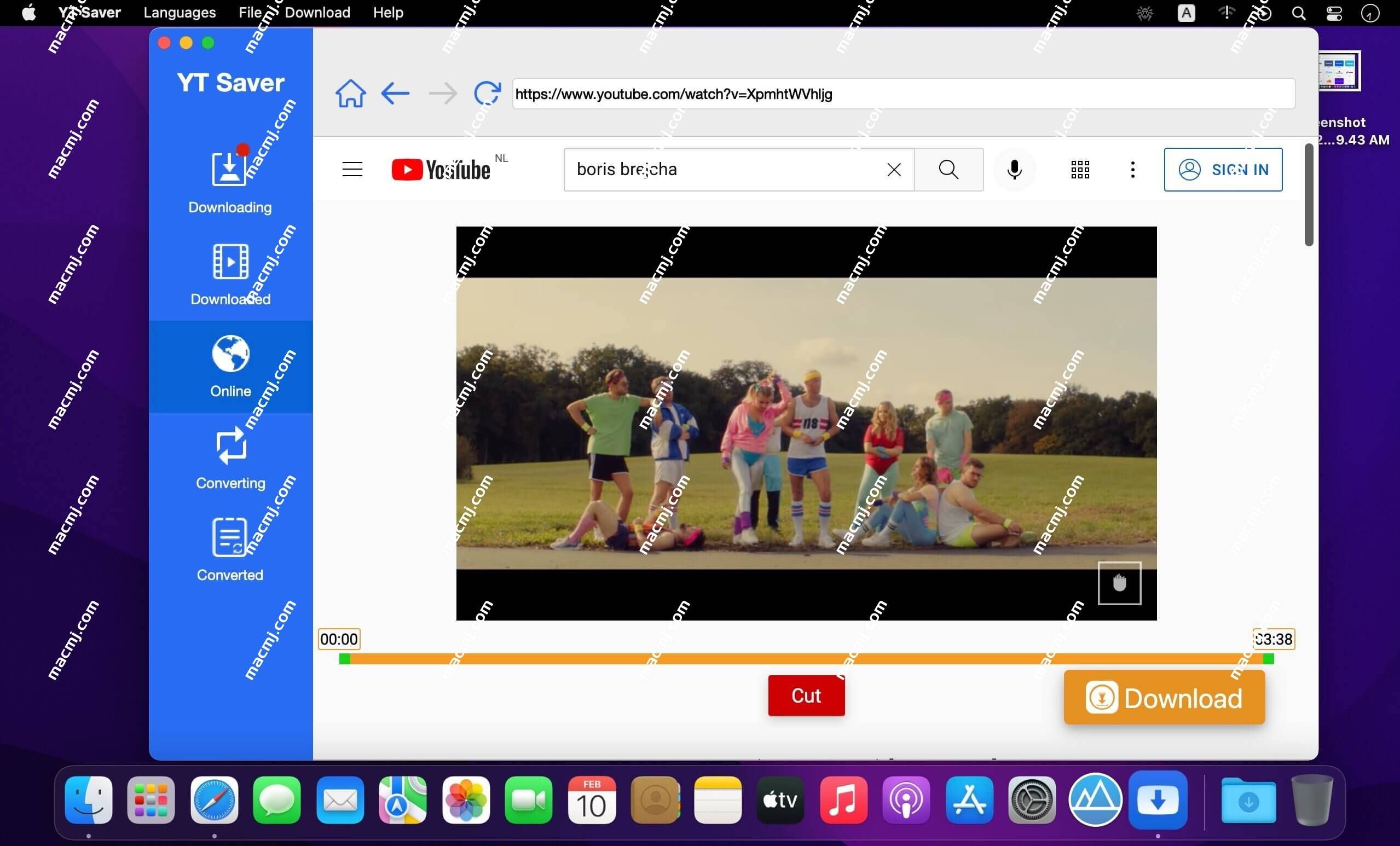The width and height of the screenshot is (1400, 846).
Task: Click the orange trim timeline bar
Action: pos(806,658)
